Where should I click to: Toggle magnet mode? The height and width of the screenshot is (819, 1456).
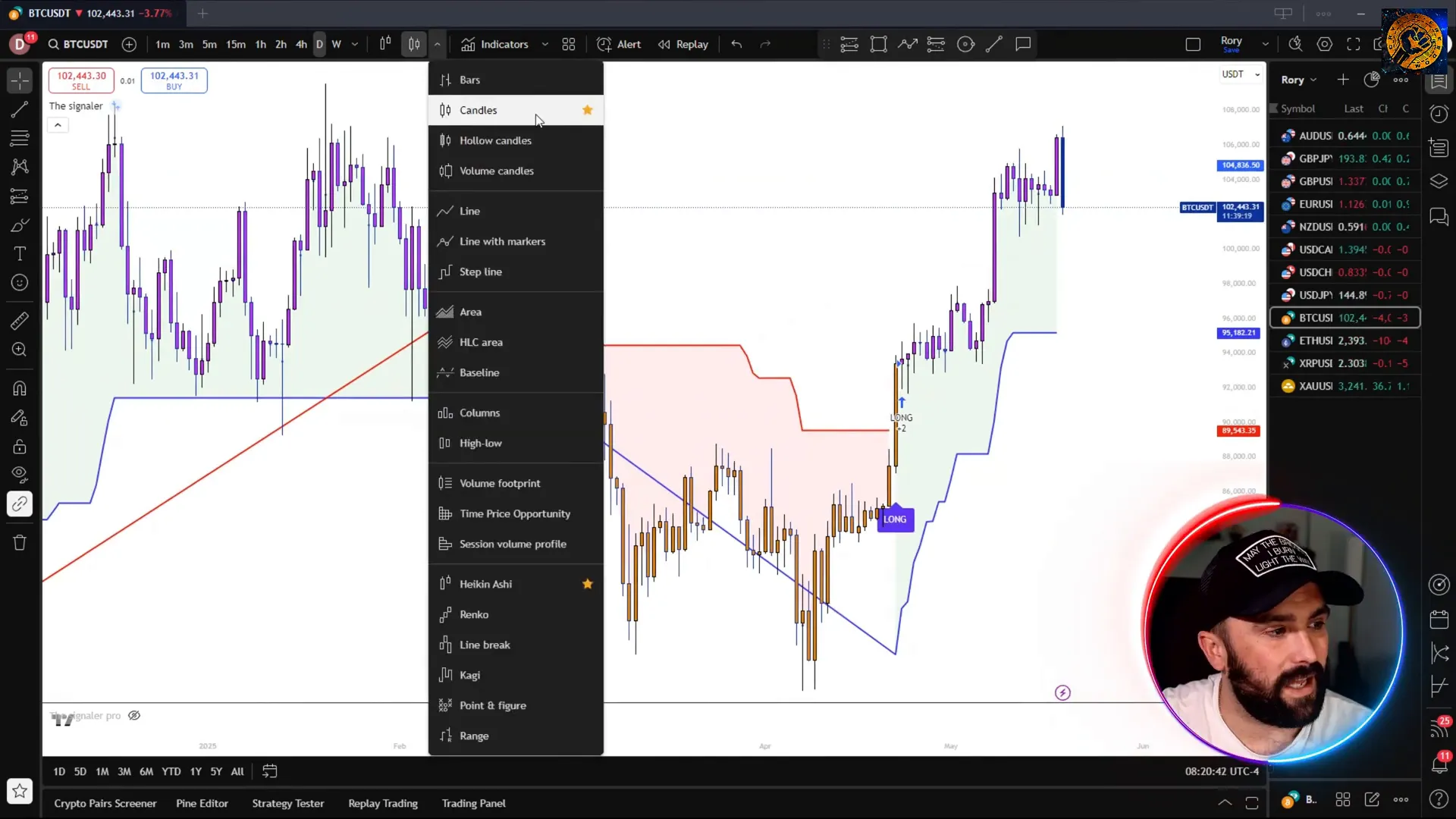pos(20,388)
